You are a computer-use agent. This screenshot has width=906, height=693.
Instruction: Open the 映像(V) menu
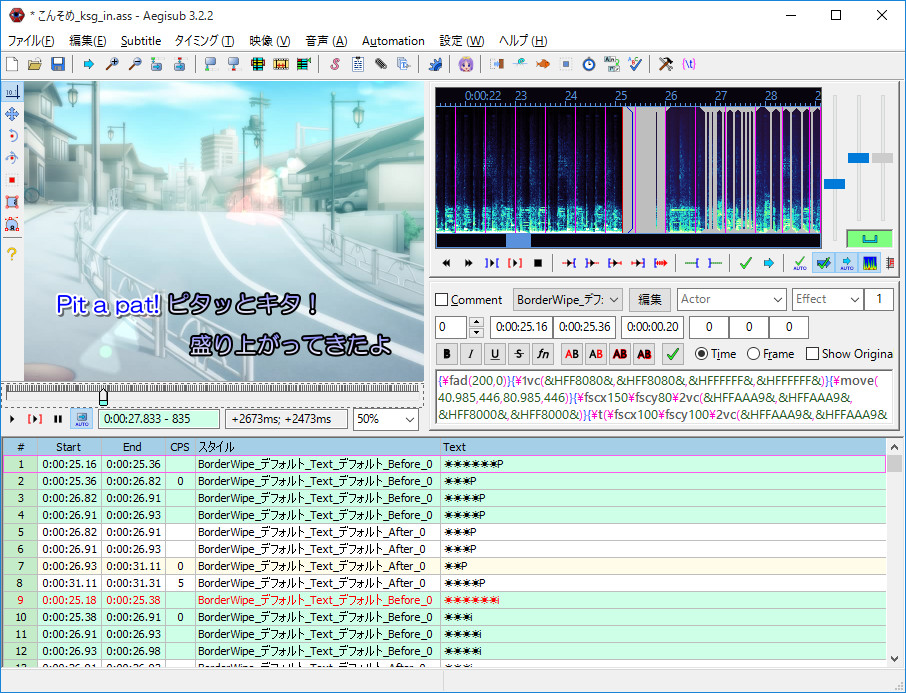pos(270,41)
